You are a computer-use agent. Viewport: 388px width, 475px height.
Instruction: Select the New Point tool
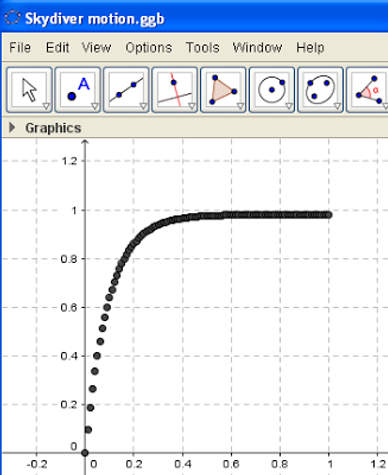[78, 89]
